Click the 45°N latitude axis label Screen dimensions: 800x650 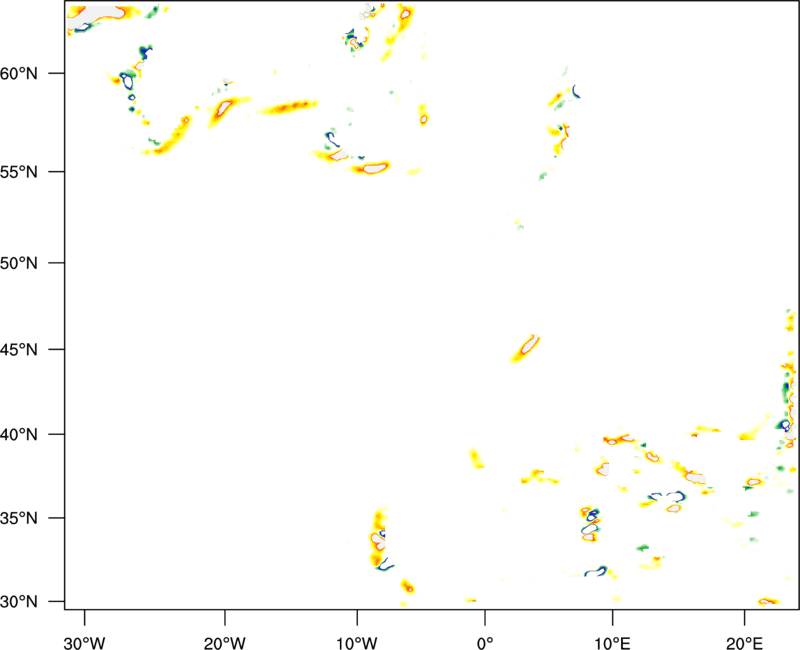tap(19, 349)
